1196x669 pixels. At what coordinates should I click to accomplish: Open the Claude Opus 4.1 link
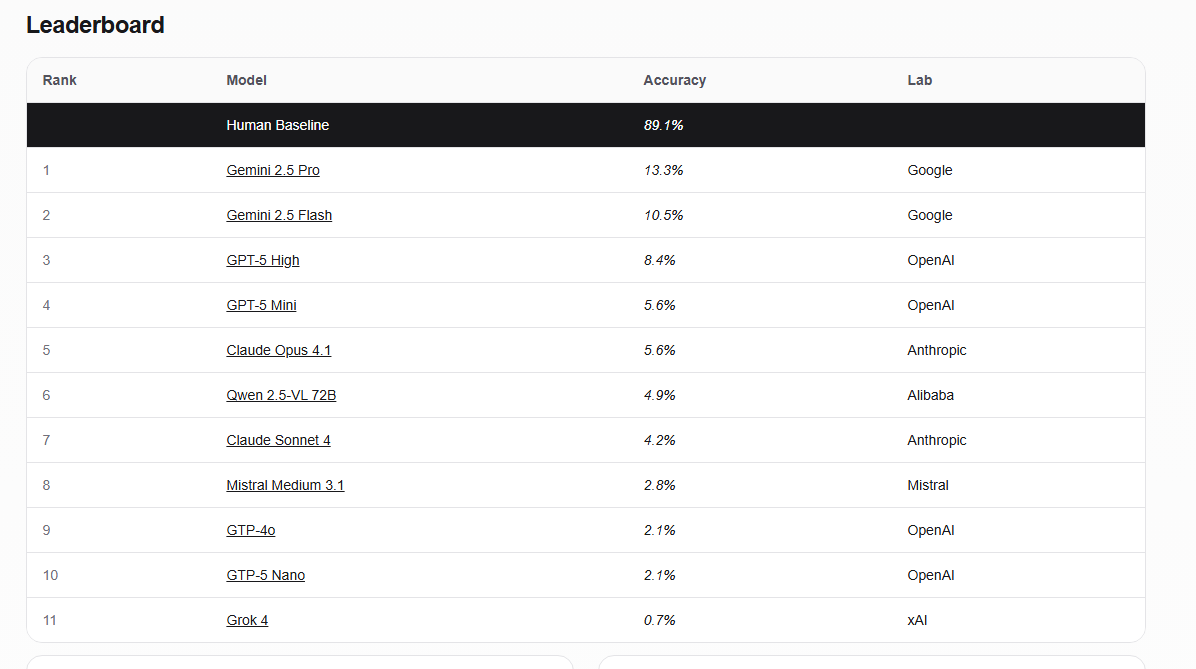[x=279, y=350]
